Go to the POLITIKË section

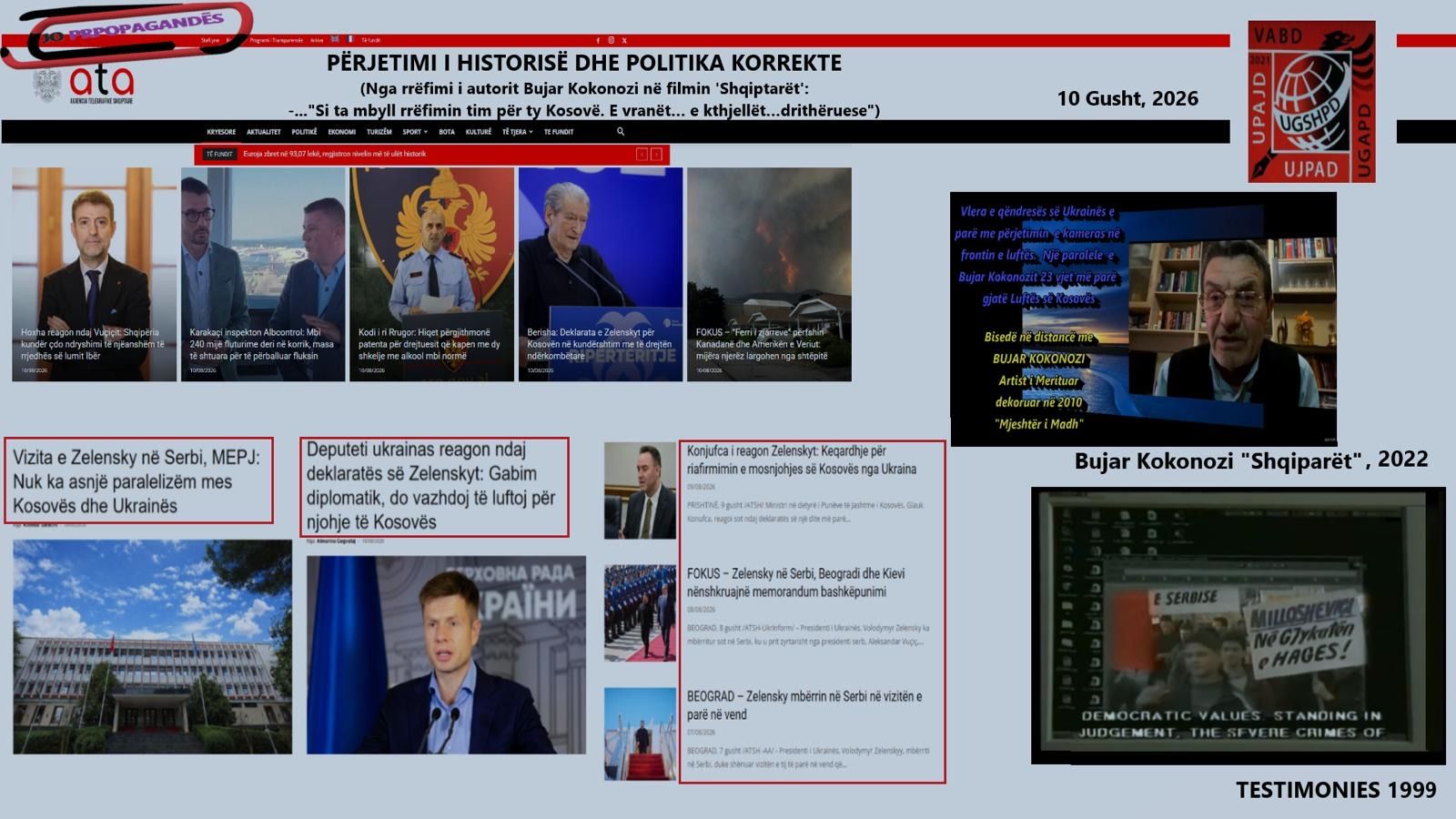click(304, 132)
